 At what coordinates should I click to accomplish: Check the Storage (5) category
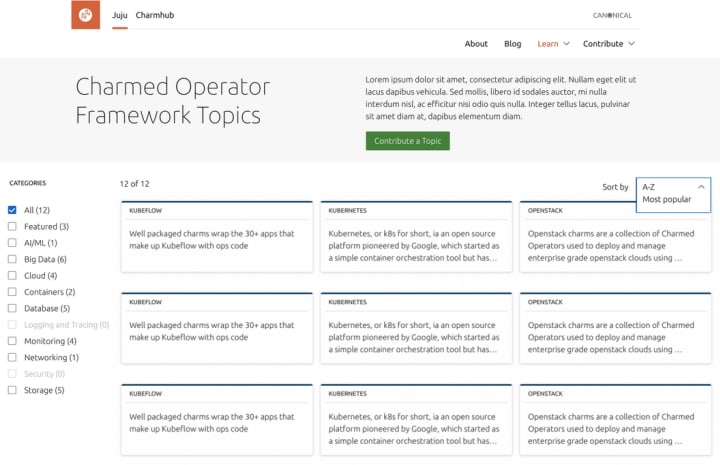(12, 390)
